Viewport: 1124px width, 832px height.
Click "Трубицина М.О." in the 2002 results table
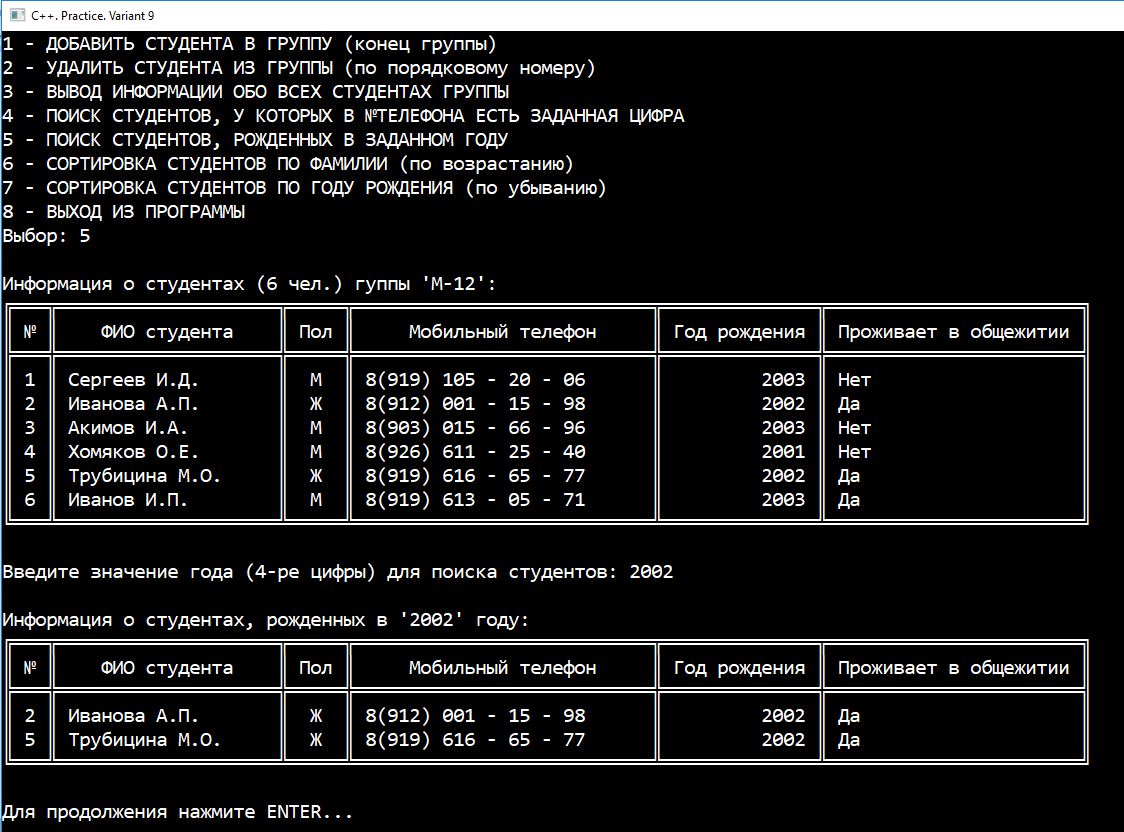pyautogui.click(x=144, y=740)
